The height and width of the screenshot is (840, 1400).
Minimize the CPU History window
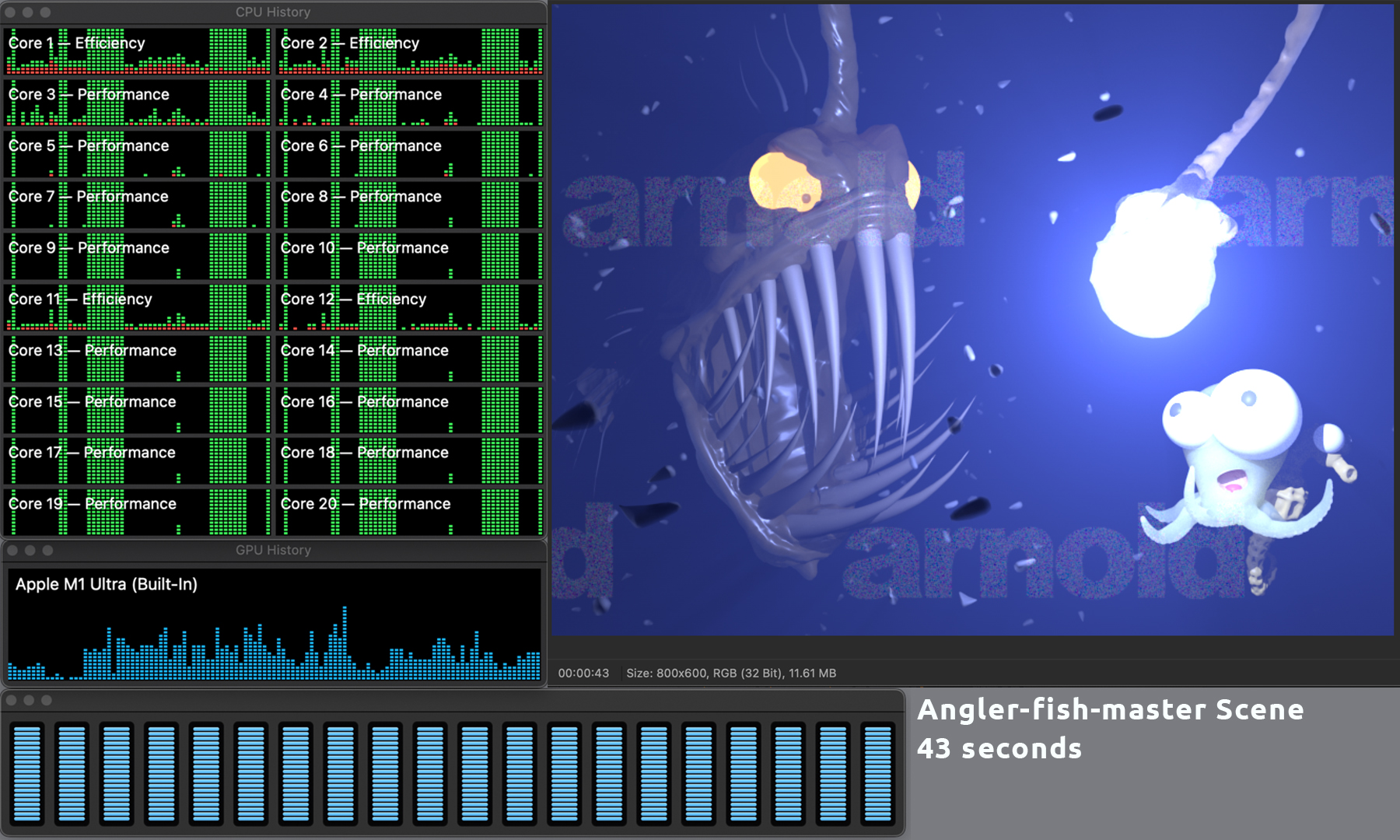click(27, 12)
